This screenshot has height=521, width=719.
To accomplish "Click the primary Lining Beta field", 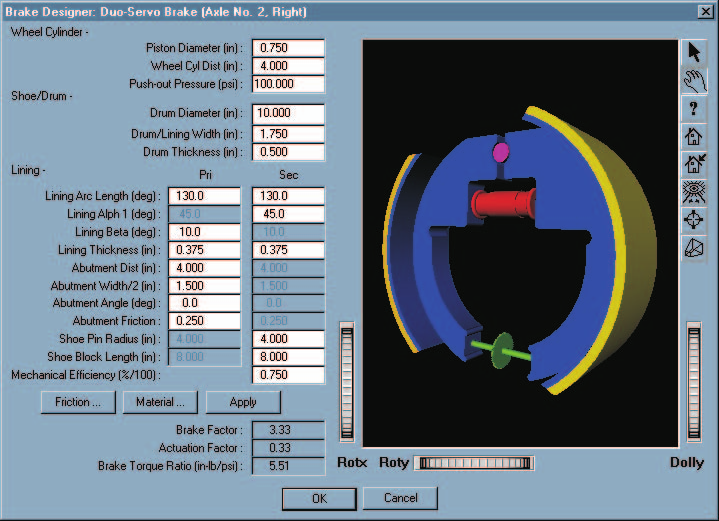I will point(205,232).
